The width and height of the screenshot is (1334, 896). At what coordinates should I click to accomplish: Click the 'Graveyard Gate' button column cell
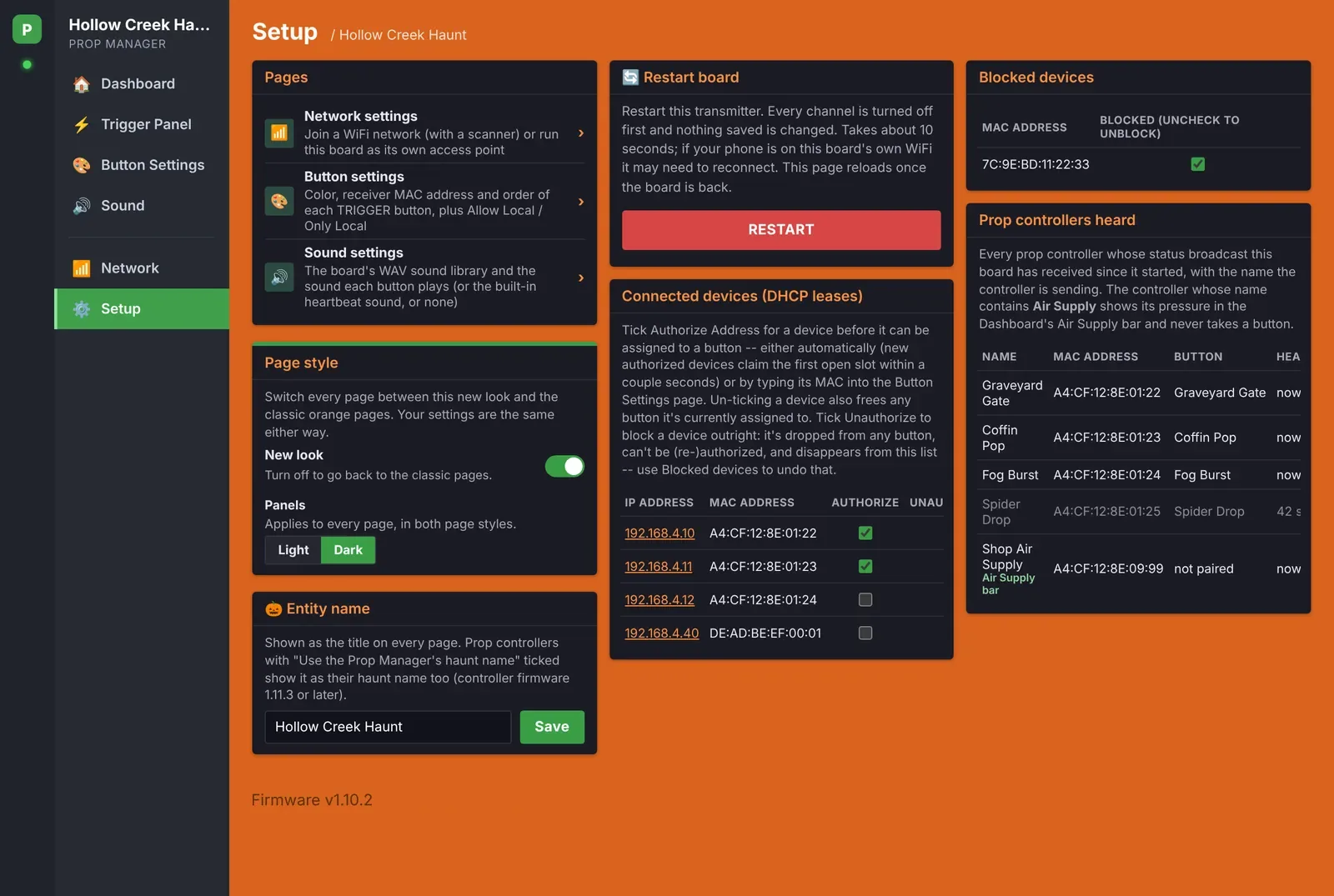pyautogui.click(x=1220, y=393)
